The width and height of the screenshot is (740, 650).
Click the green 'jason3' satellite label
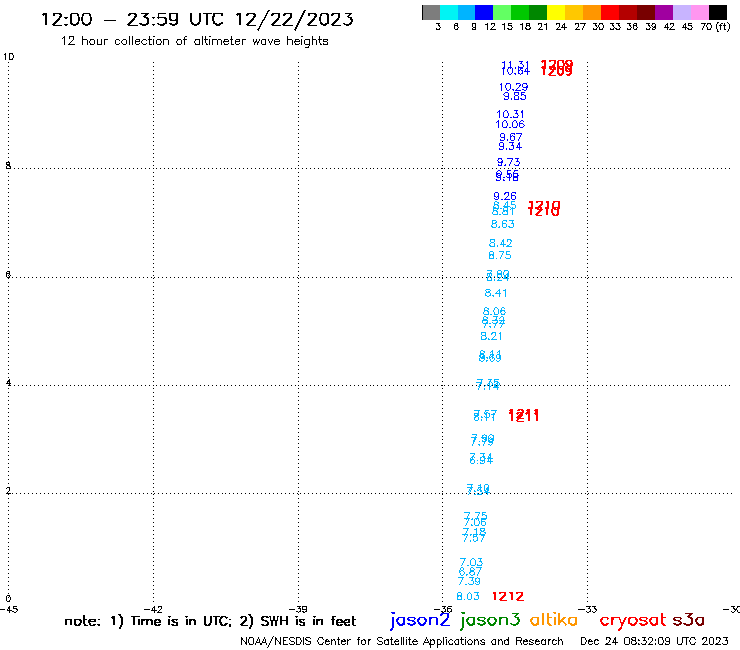click(490, 620)
